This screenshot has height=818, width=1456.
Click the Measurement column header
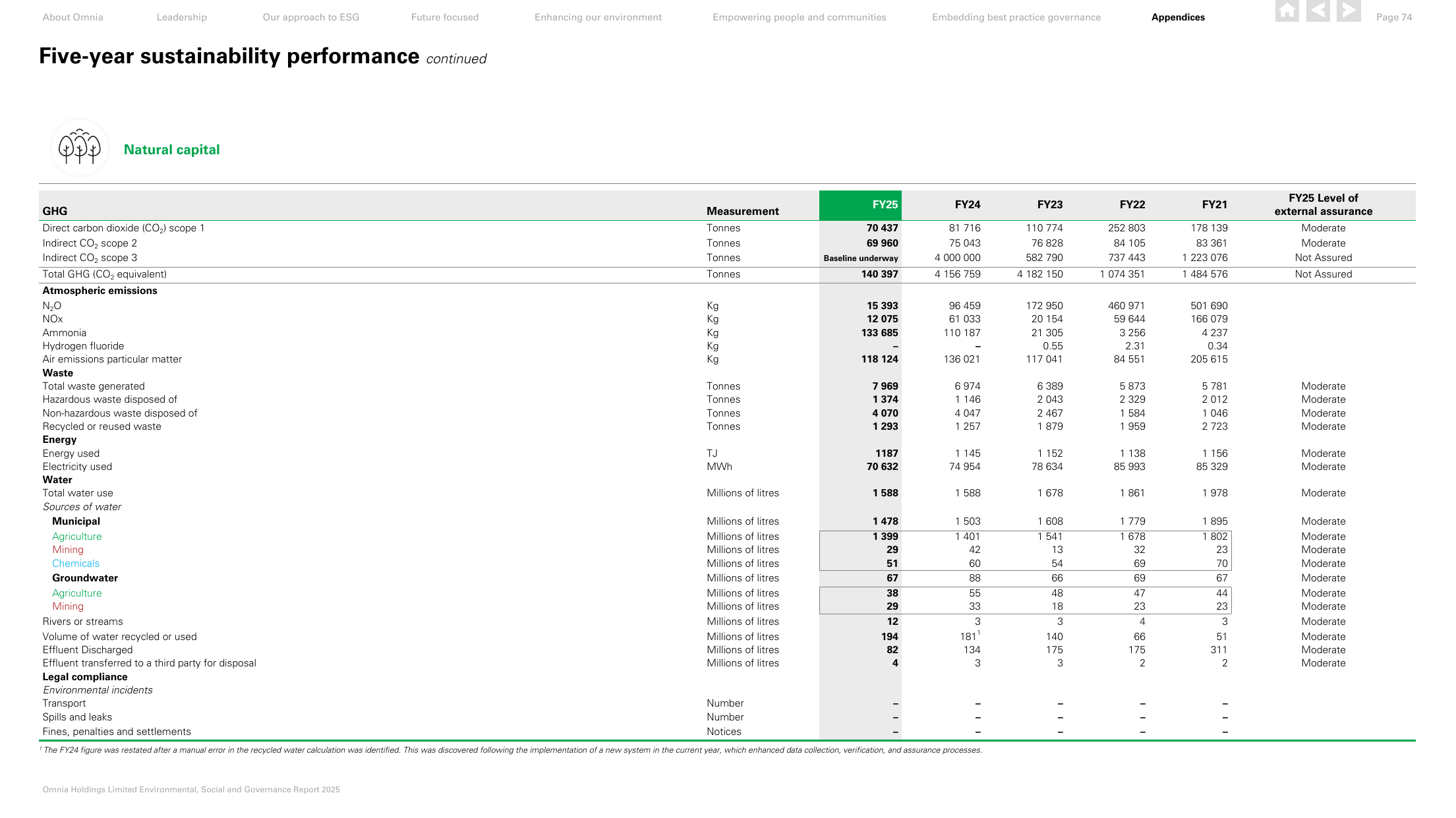coord(743,211)
